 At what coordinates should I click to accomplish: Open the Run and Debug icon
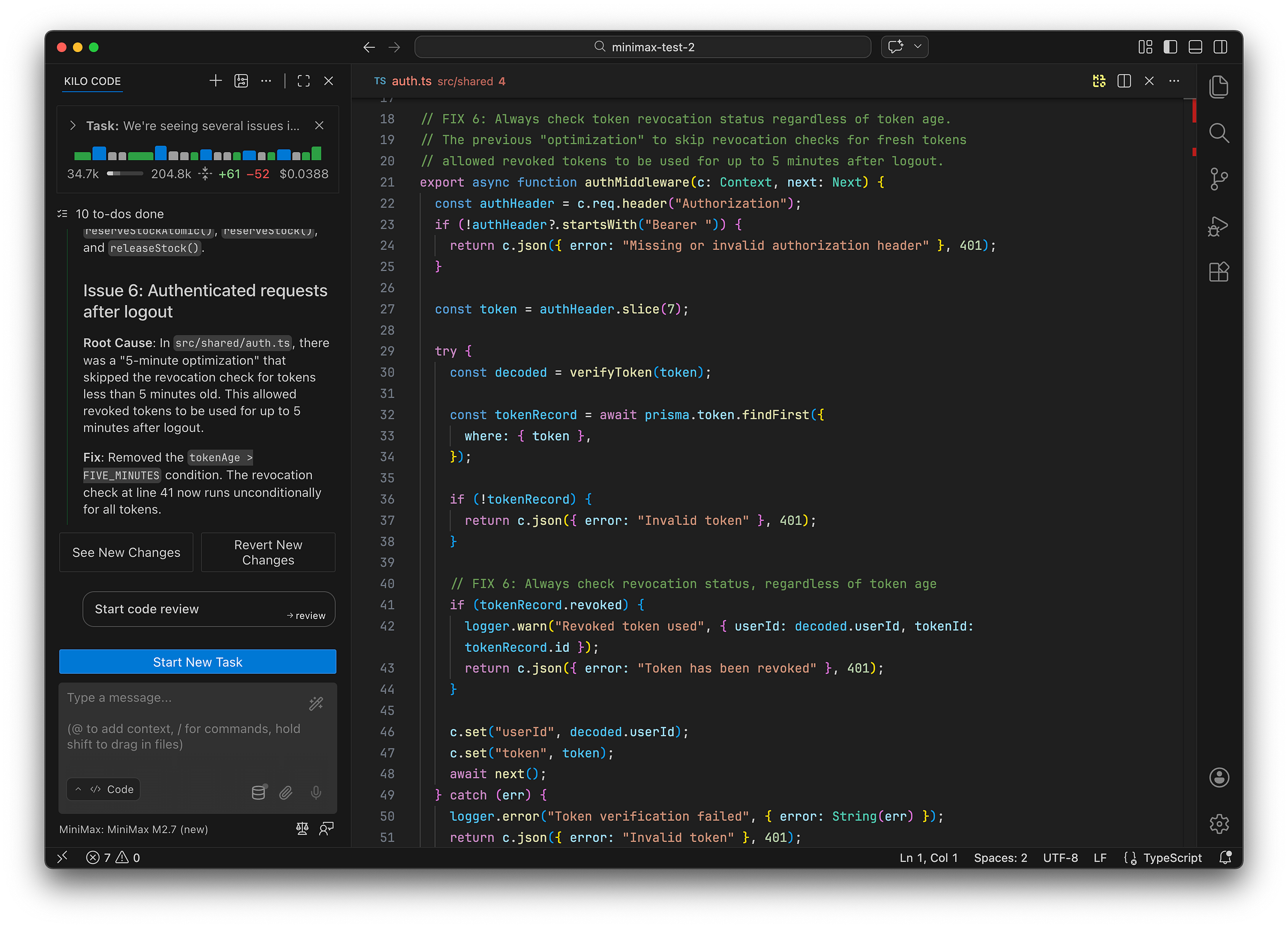1218,226
